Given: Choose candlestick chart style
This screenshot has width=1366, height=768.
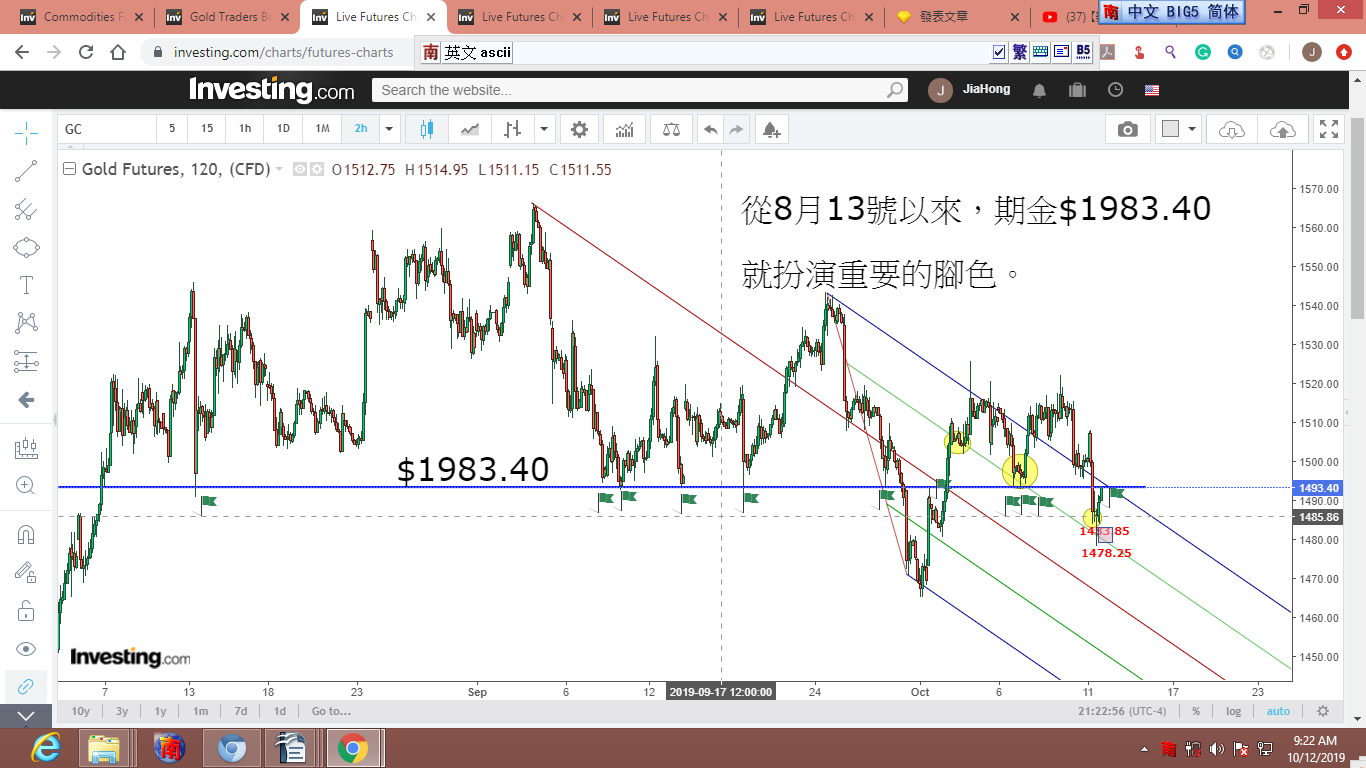Looking at the screenshot, I should pyautogui.click(x=427, y=129).
